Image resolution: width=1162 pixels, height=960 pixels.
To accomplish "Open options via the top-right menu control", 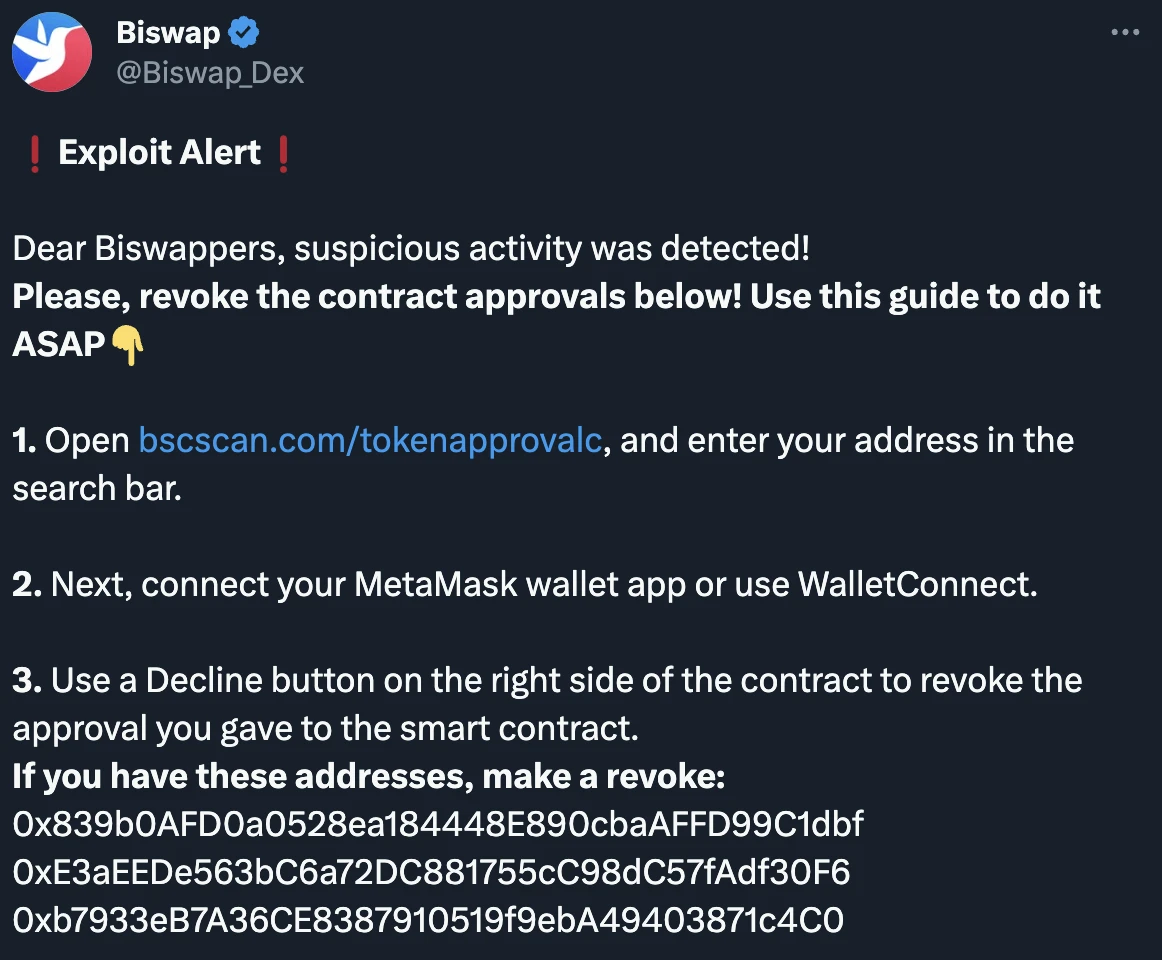I will (1125, 31).
